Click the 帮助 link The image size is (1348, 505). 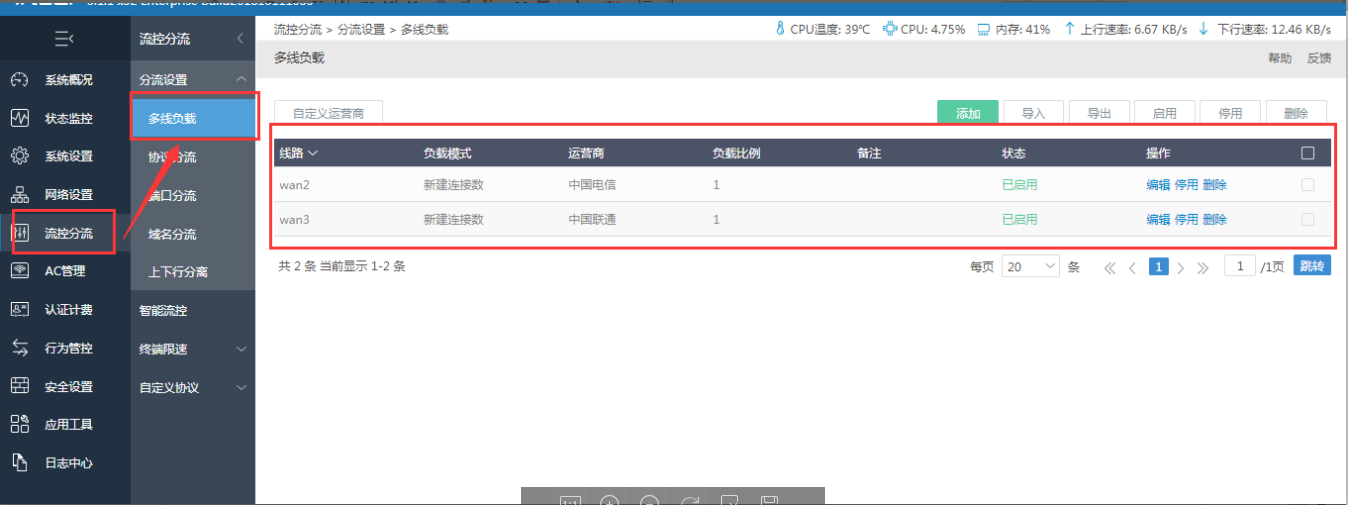[1280, 58]
